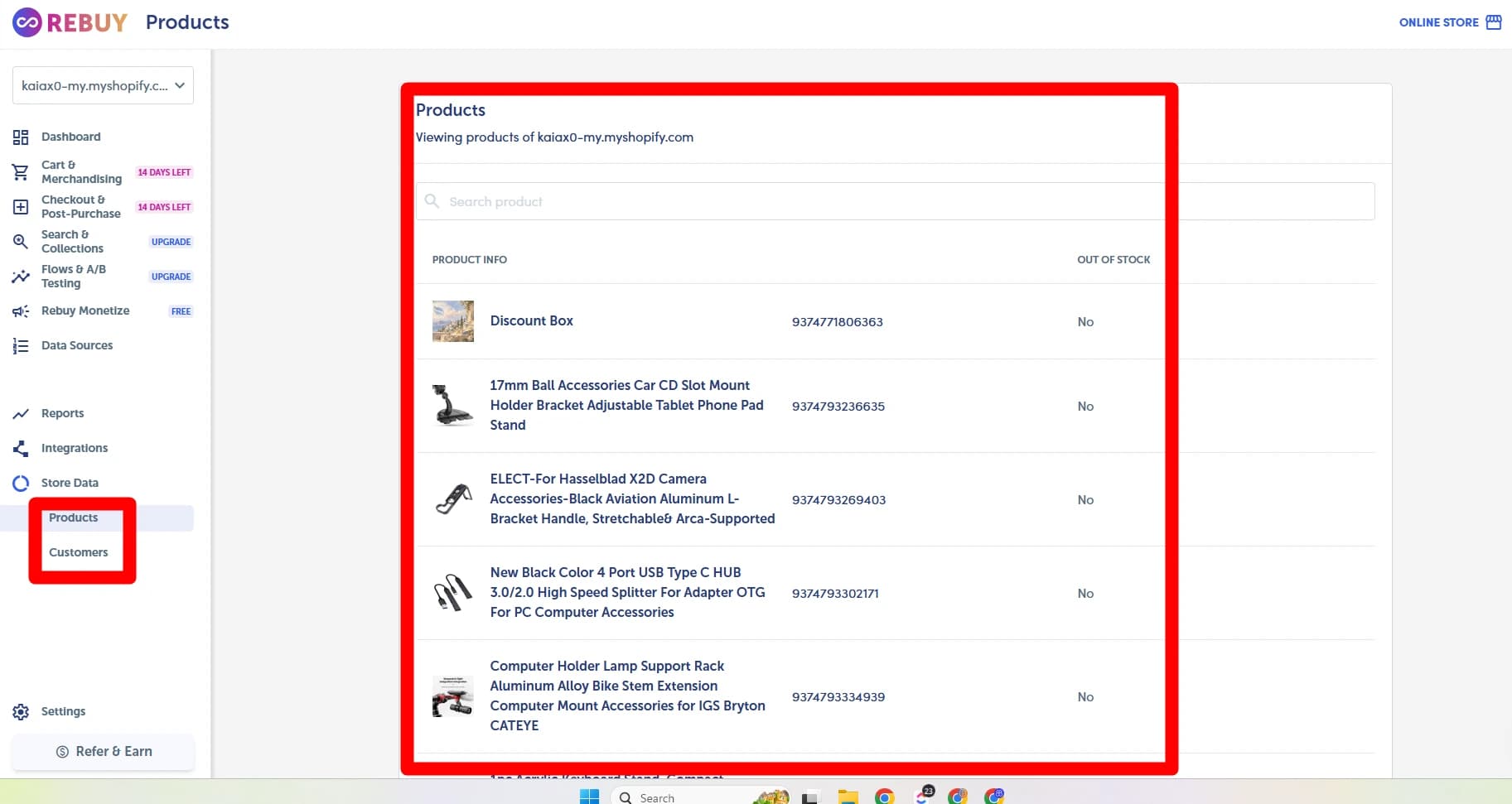Image resolution: width=1512 pixels, height=804 pixels.
Task: Open Reports in the sidebar
Action: pos(62,413)
